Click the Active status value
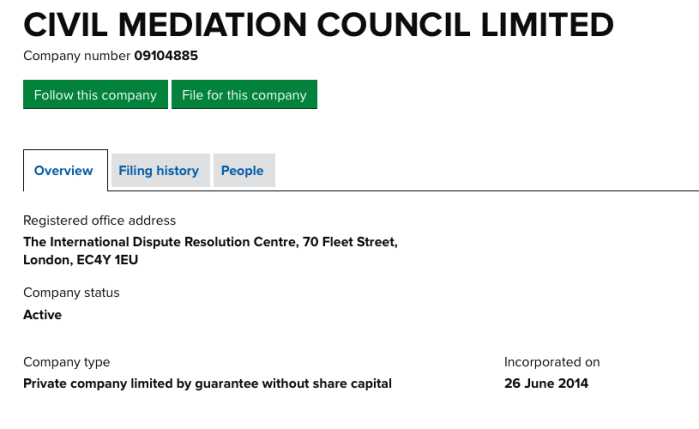 pyautogui.click(x=42, y=315)
